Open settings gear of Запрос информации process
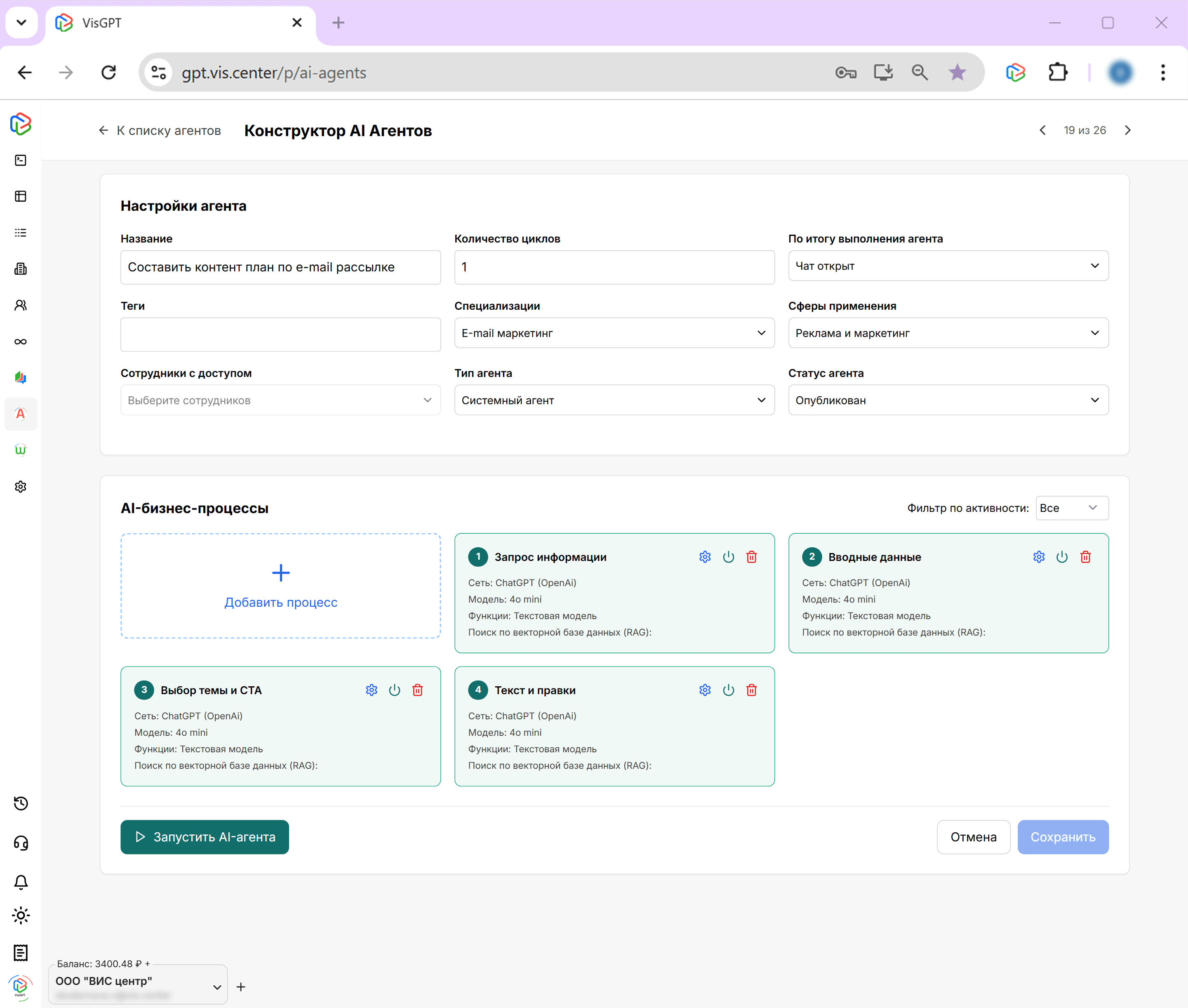The width and height of the screenshot is (1188, 1008). (705, 556)
